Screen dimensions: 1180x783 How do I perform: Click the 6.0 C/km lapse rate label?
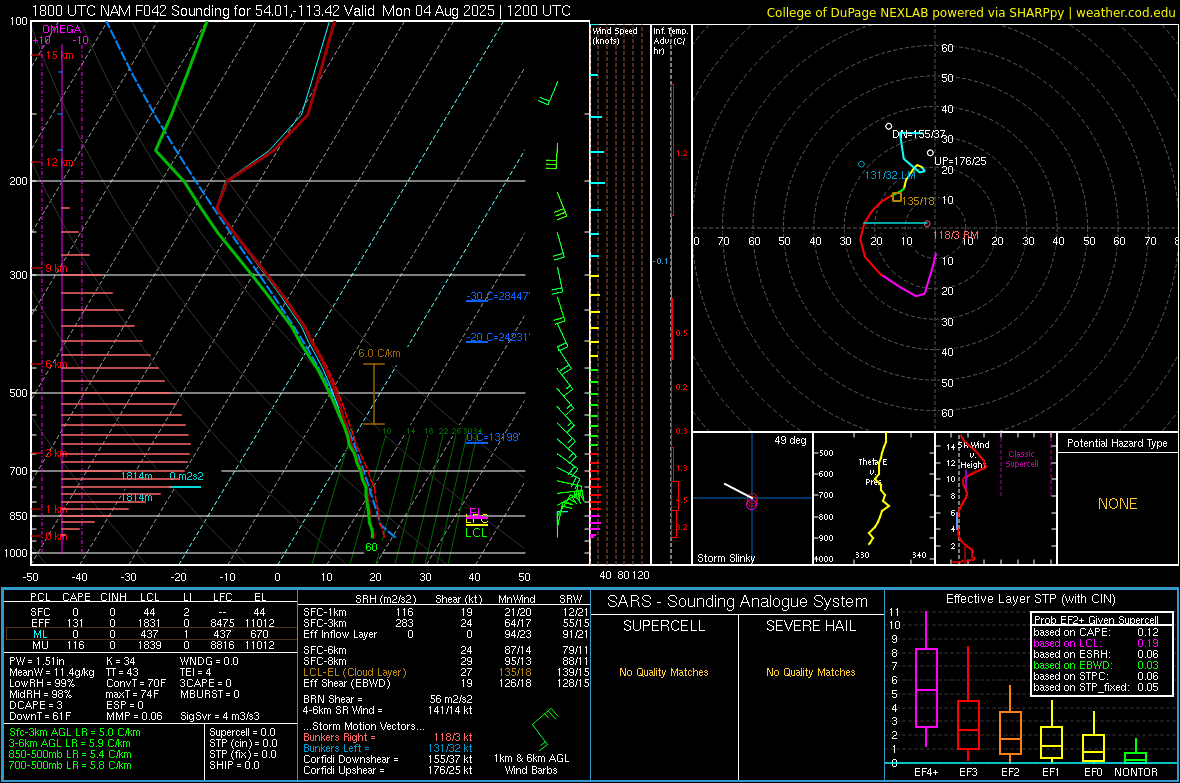point(379,353)
